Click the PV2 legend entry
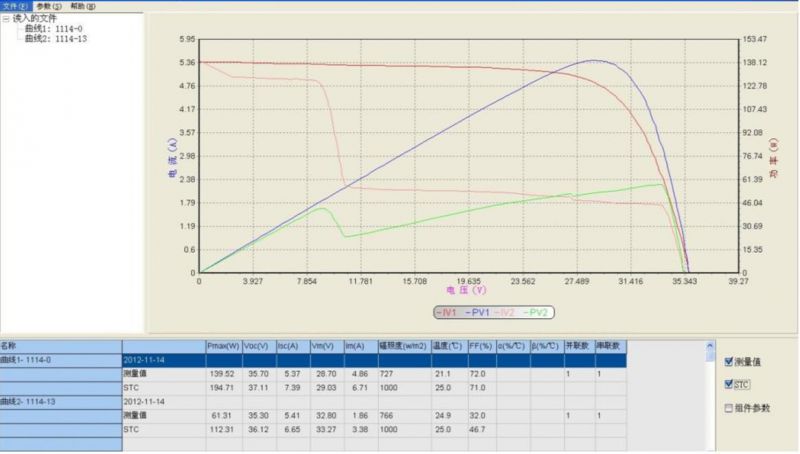The width and height of the screenshot is (800, 454). coord(537,313)
